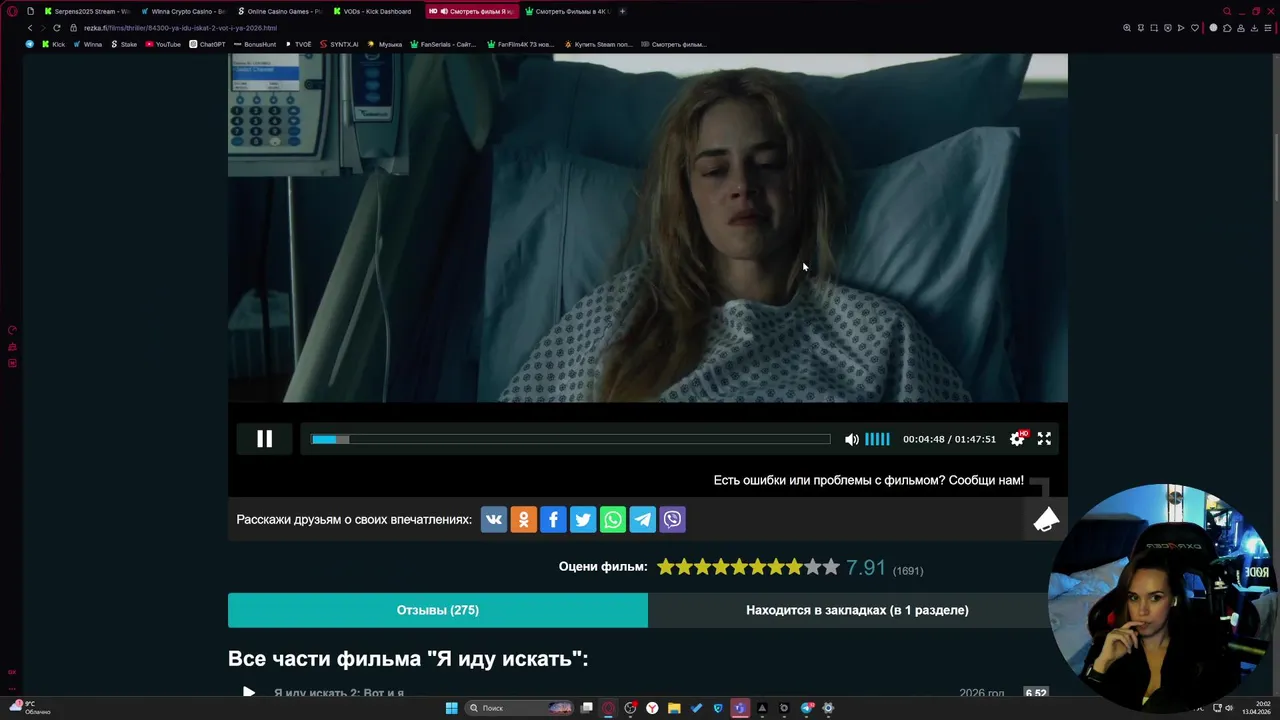Pause the movie with the pause button

265,439
